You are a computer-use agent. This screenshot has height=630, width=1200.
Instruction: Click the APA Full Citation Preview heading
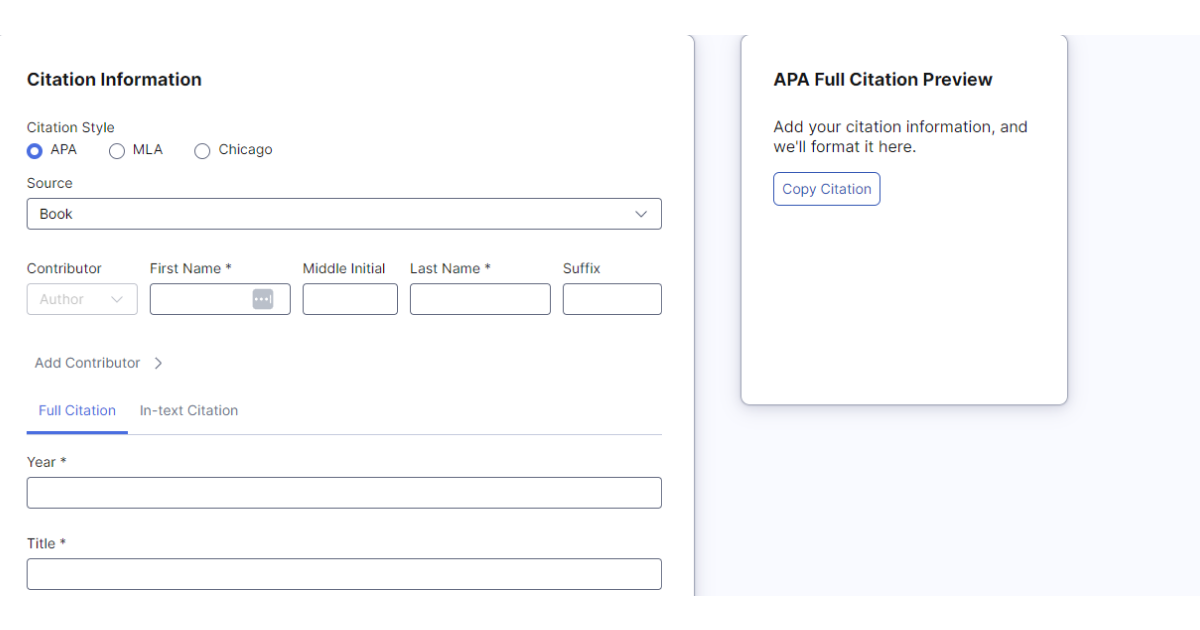883,80
